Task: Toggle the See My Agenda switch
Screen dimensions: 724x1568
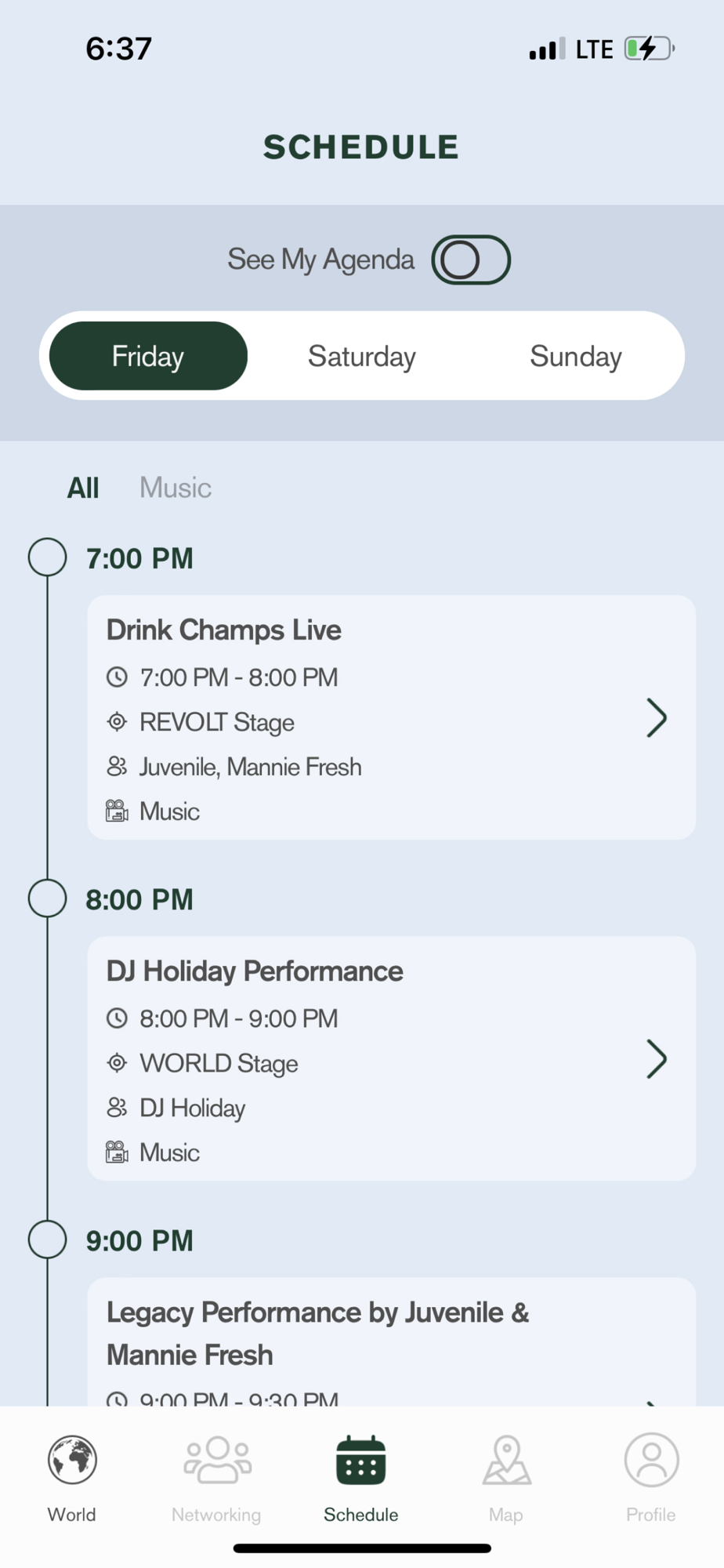Action: (471, 260)
